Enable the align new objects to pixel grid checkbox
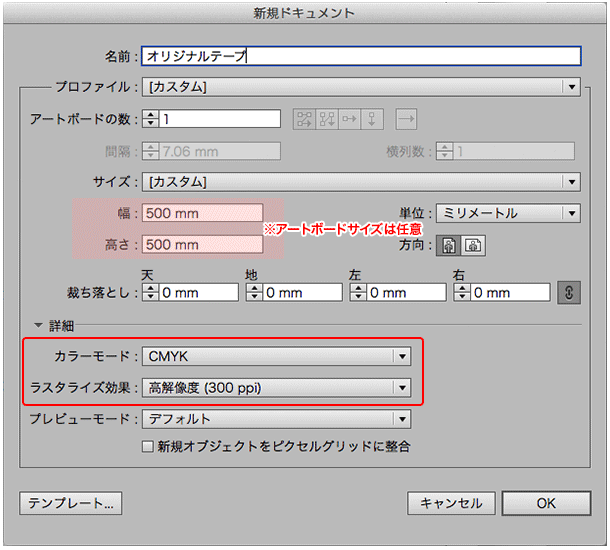 click(x=148, y=446)
